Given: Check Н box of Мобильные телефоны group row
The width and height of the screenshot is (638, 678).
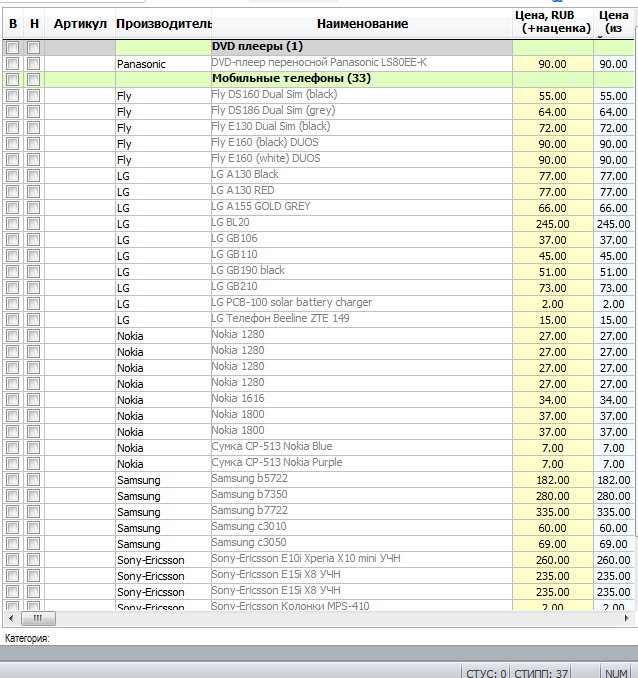Looking at the screenshot, I should coord(33,80).
